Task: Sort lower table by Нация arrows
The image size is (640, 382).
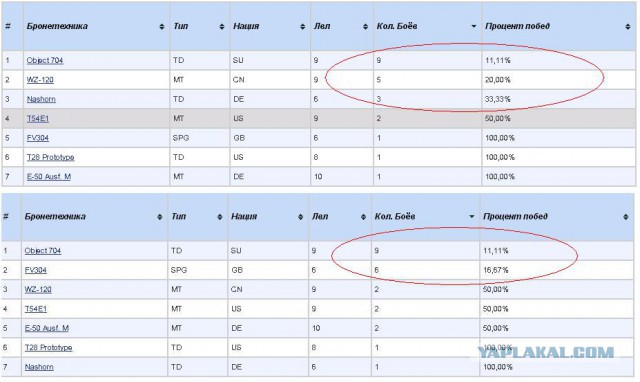Action: point(300,217)
